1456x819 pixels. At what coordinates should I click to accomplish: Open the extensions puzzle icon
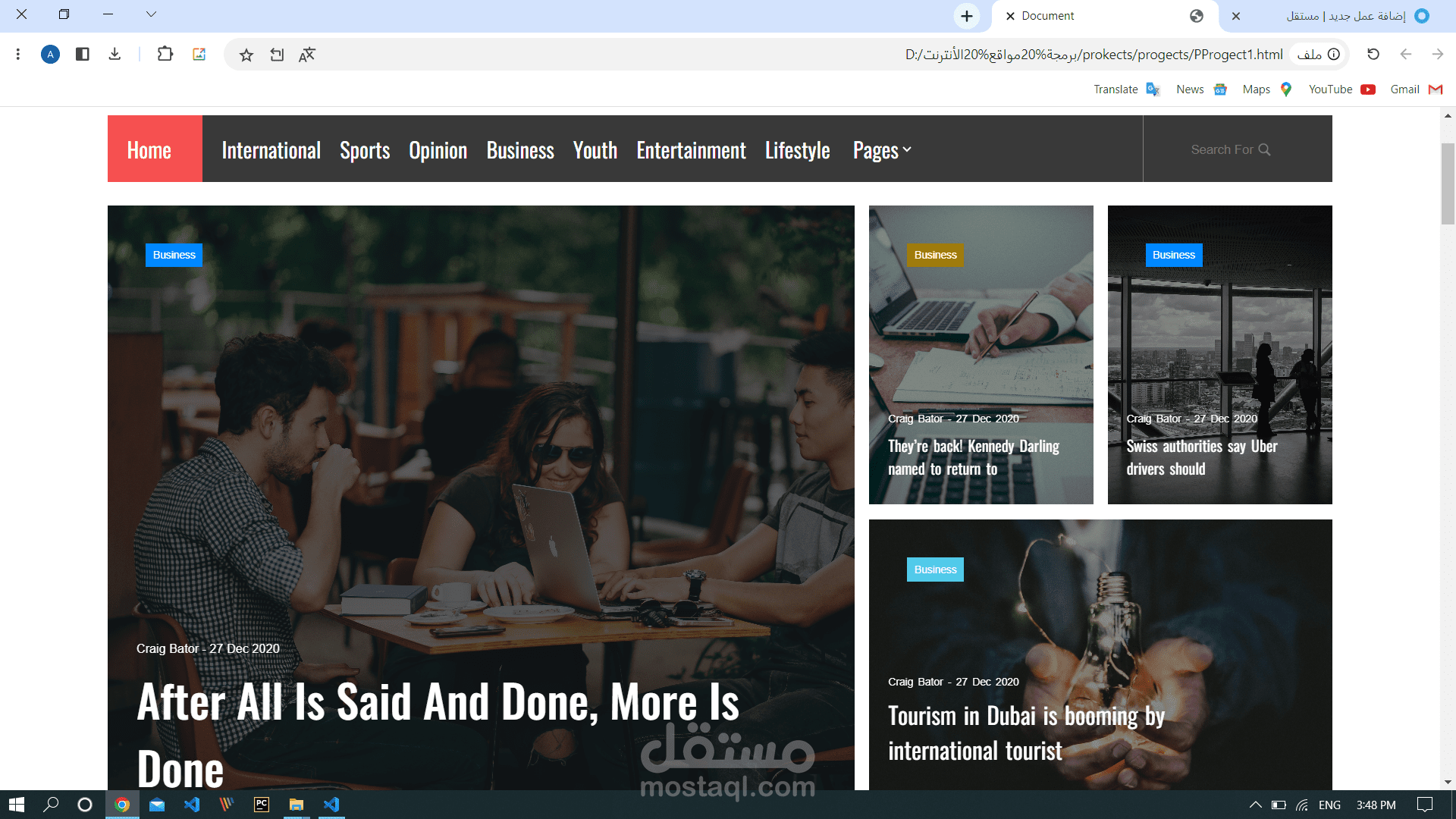(x=165, y=54)
